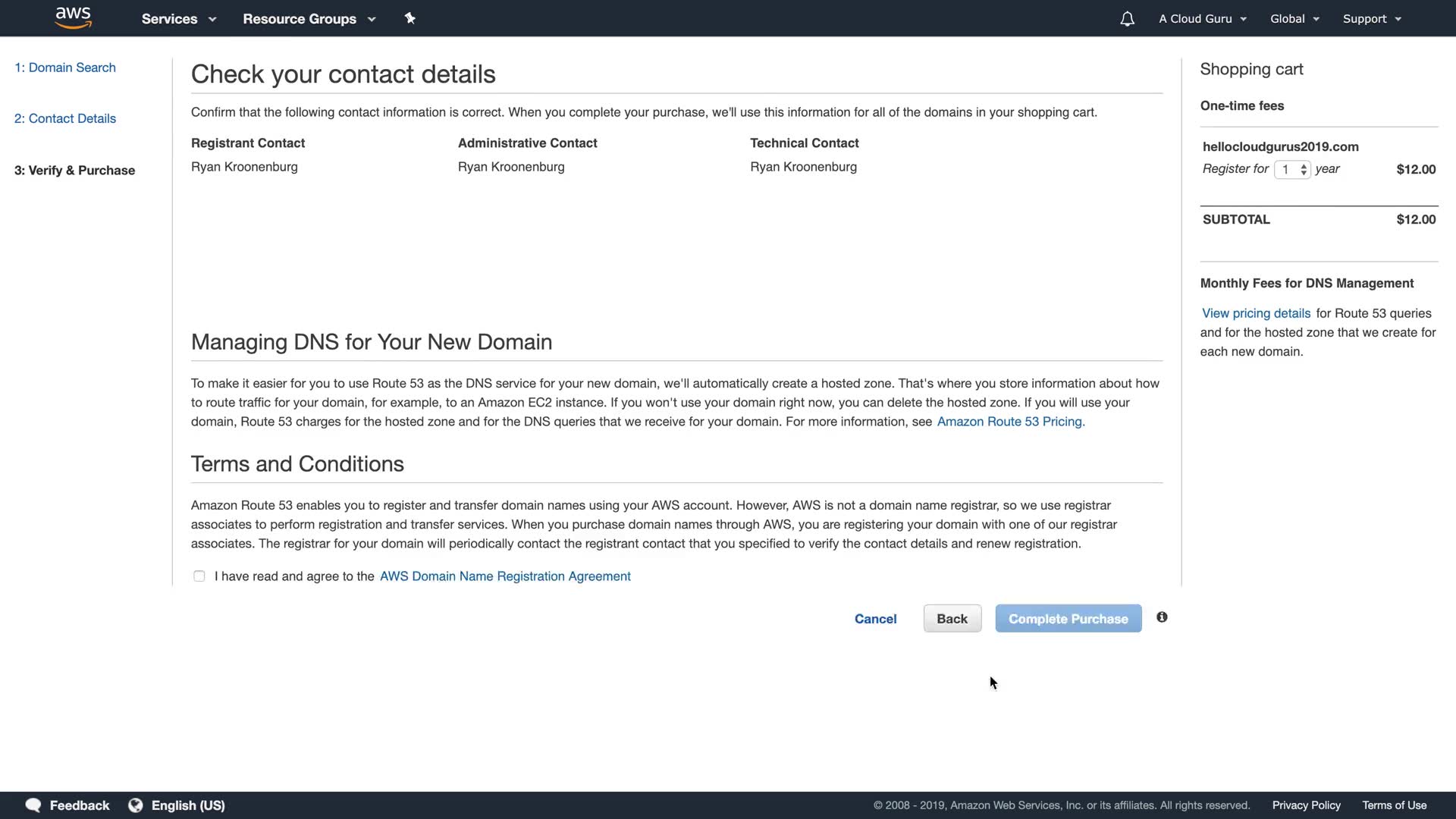Click the globe language icon

136,805
